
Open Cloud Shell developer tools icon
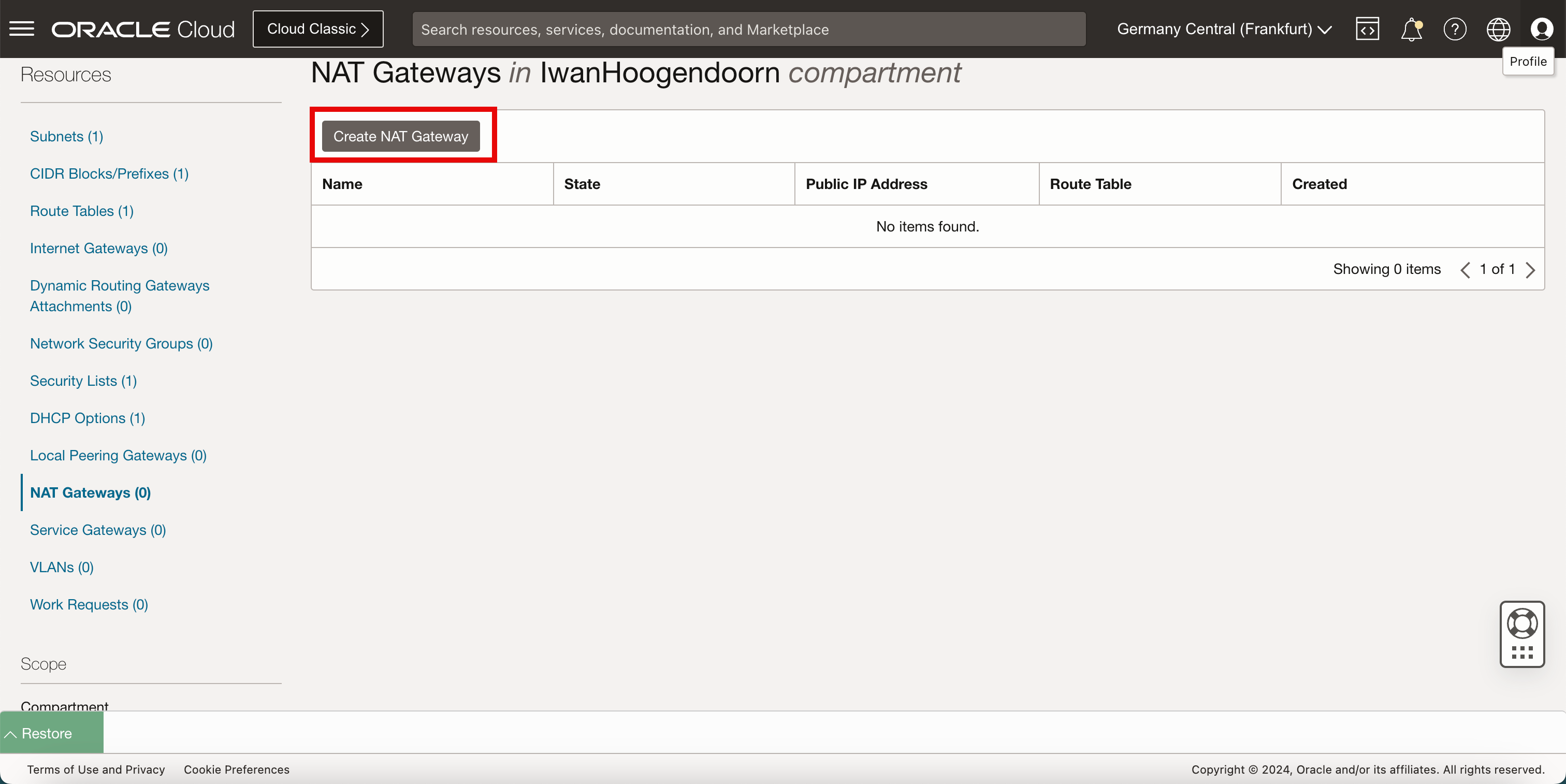tap(1367, 28)
